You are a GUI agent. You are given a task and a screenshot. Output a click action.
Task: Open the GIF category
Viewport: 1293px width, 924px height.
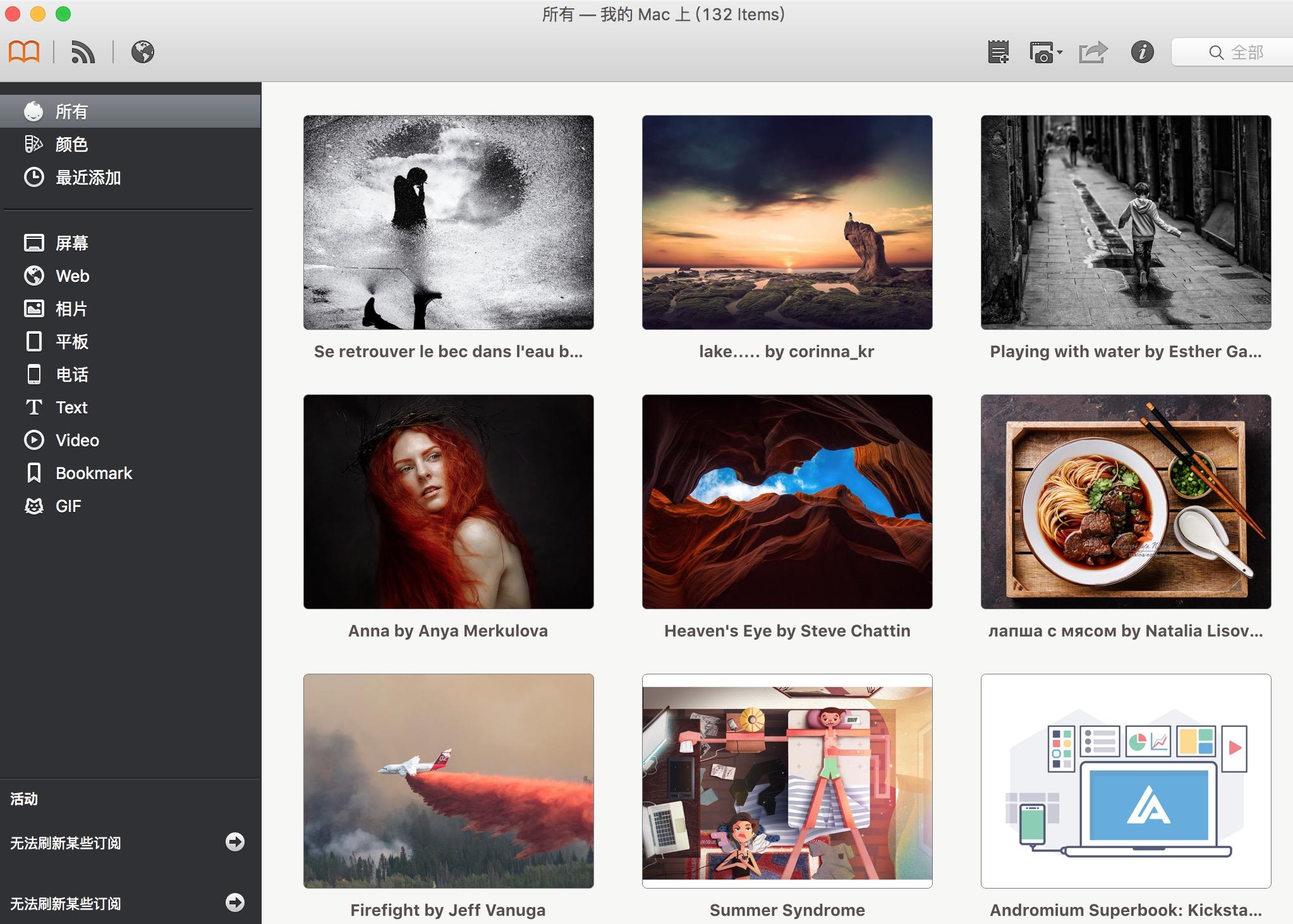tap(68, 506)
